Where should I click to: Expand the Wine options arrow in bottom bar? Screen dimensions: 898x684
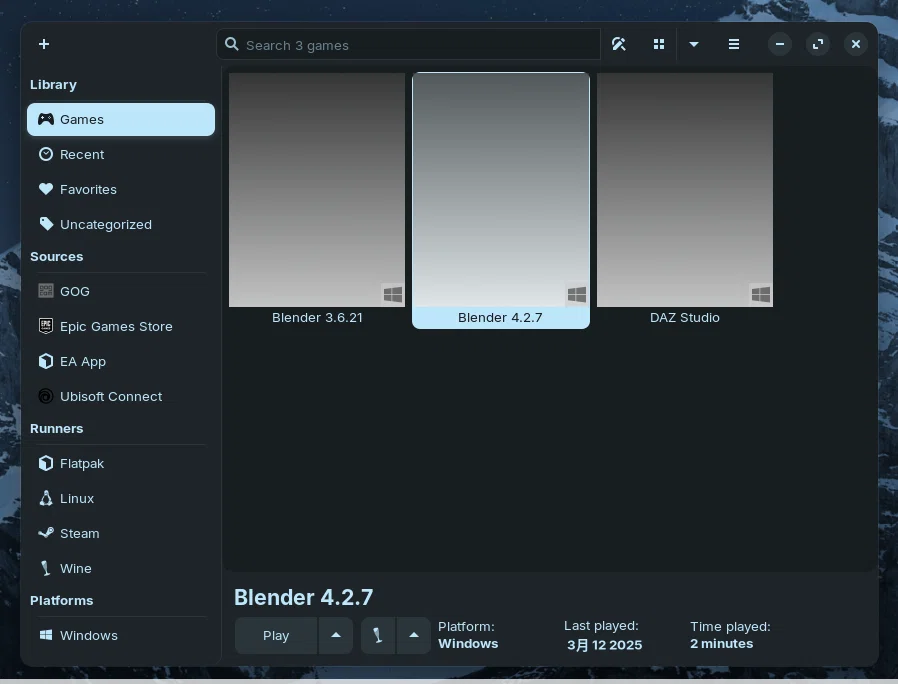click(413, 635)
